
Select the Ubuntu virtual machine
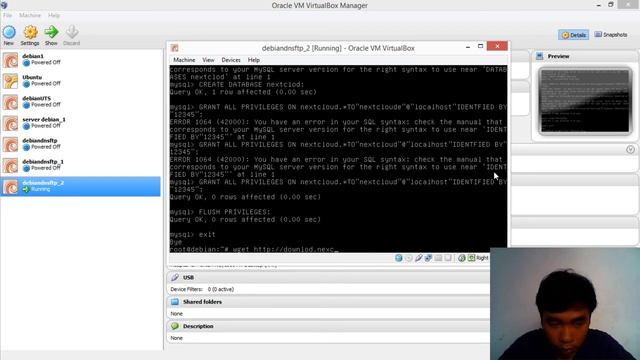coord(81,81)
